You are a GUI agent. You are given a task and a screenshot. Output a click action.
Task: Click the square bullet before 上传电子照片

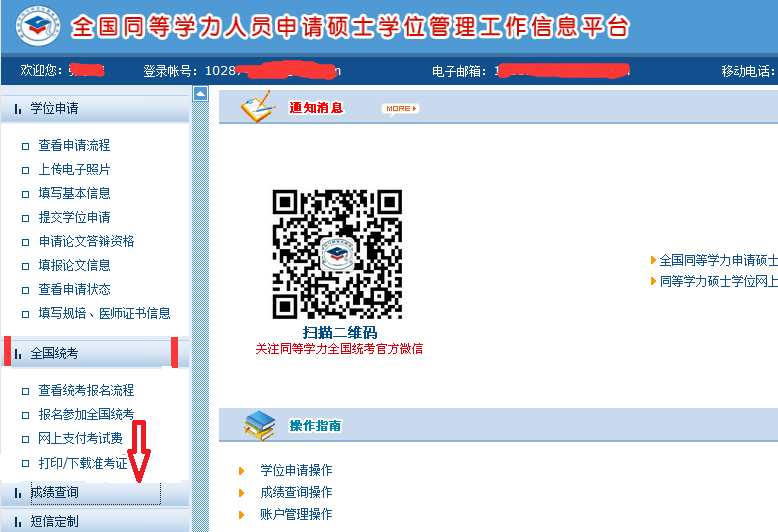tap(25, 170)
